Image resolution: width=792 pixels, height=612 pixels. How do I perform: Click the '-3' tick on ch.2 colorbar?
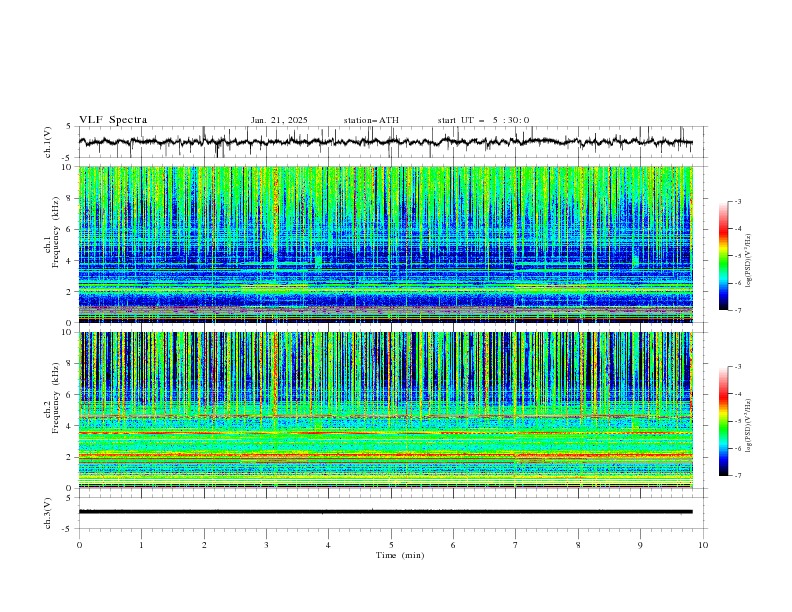737,367
